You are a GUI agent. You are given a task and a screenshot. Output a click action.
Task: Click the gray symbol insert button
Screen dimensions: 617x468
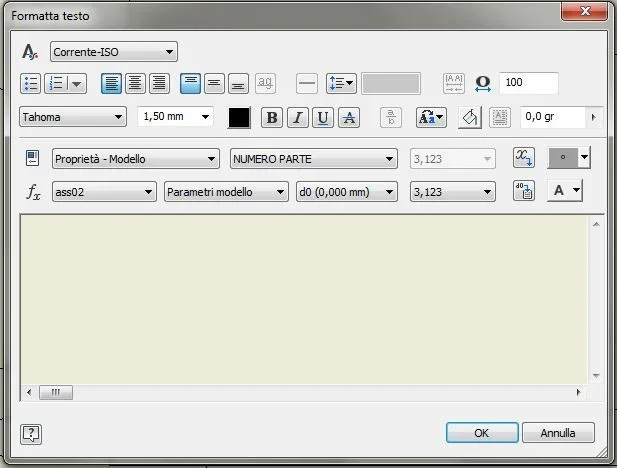(563, 157)
